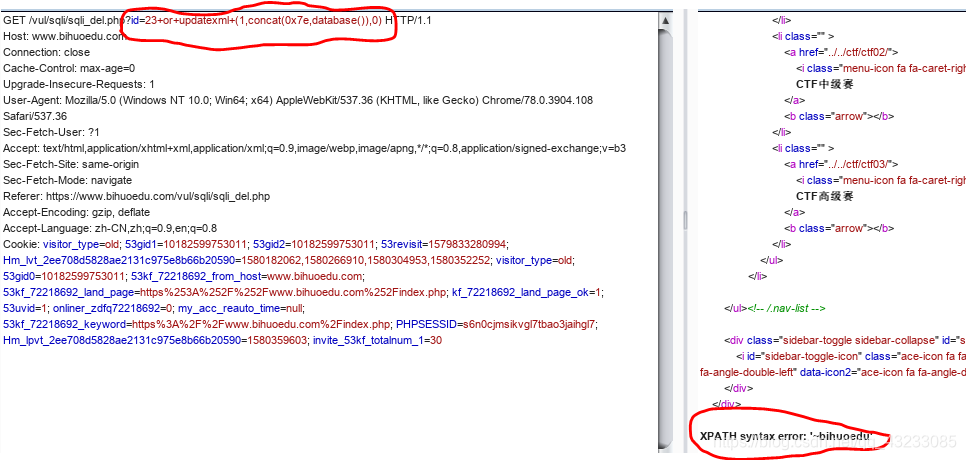Click the PHPSESSID cookie value
Screen dimensions: 966x460
click(x=529, y=325)
